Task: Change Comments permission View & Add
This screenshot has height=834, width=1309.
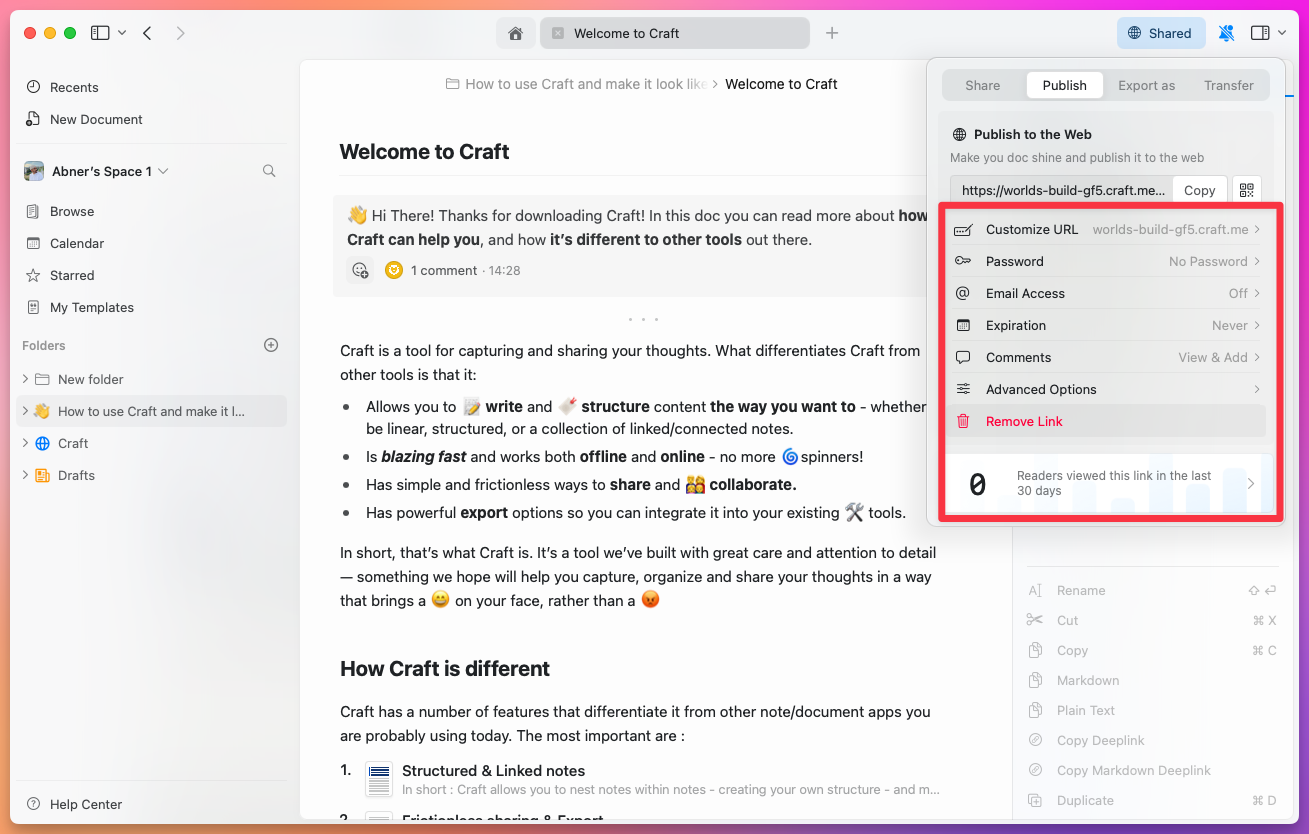Action: (1106, 357)
